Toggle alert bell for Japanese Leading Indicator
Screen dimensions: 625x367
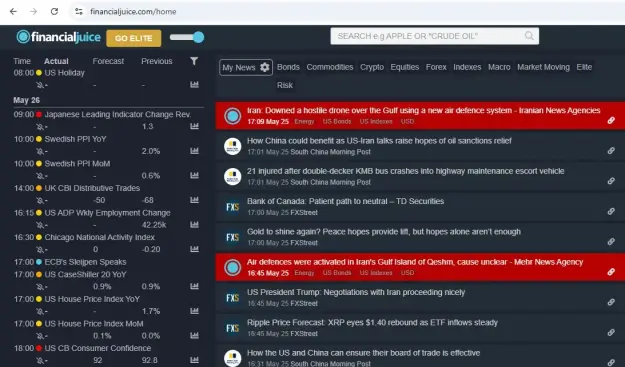click(40, 126)
